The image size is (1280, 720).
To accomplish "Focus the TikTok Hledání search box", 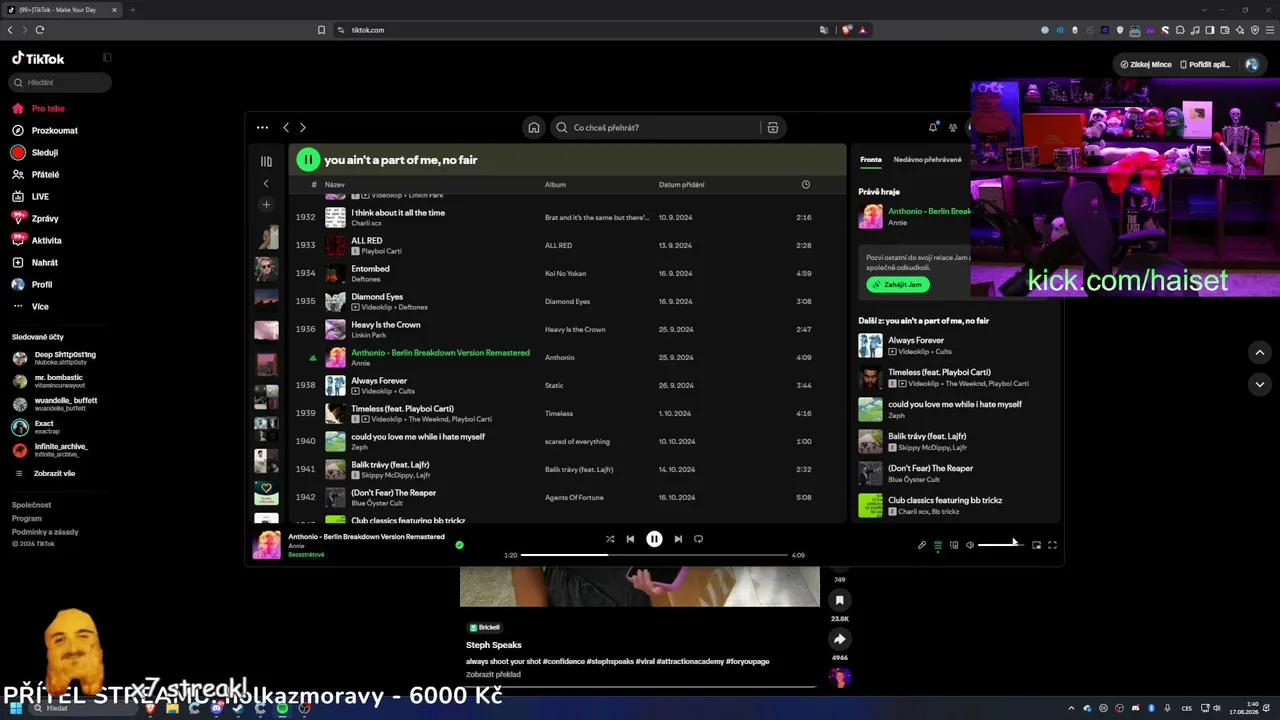I will tap(60, 83).
